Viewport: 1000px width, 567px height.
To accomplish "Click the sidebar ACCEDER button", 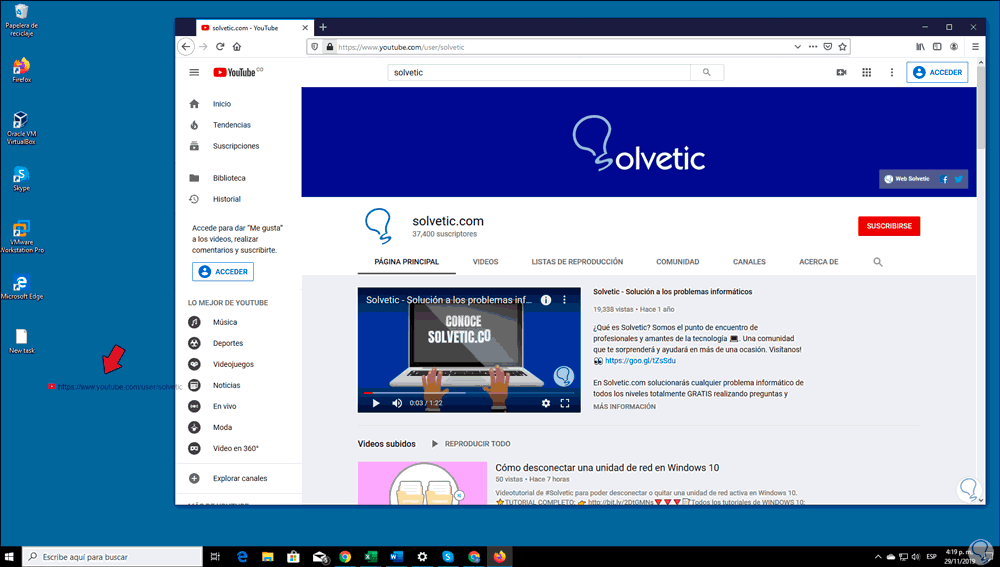I will (x=223, y=272).
